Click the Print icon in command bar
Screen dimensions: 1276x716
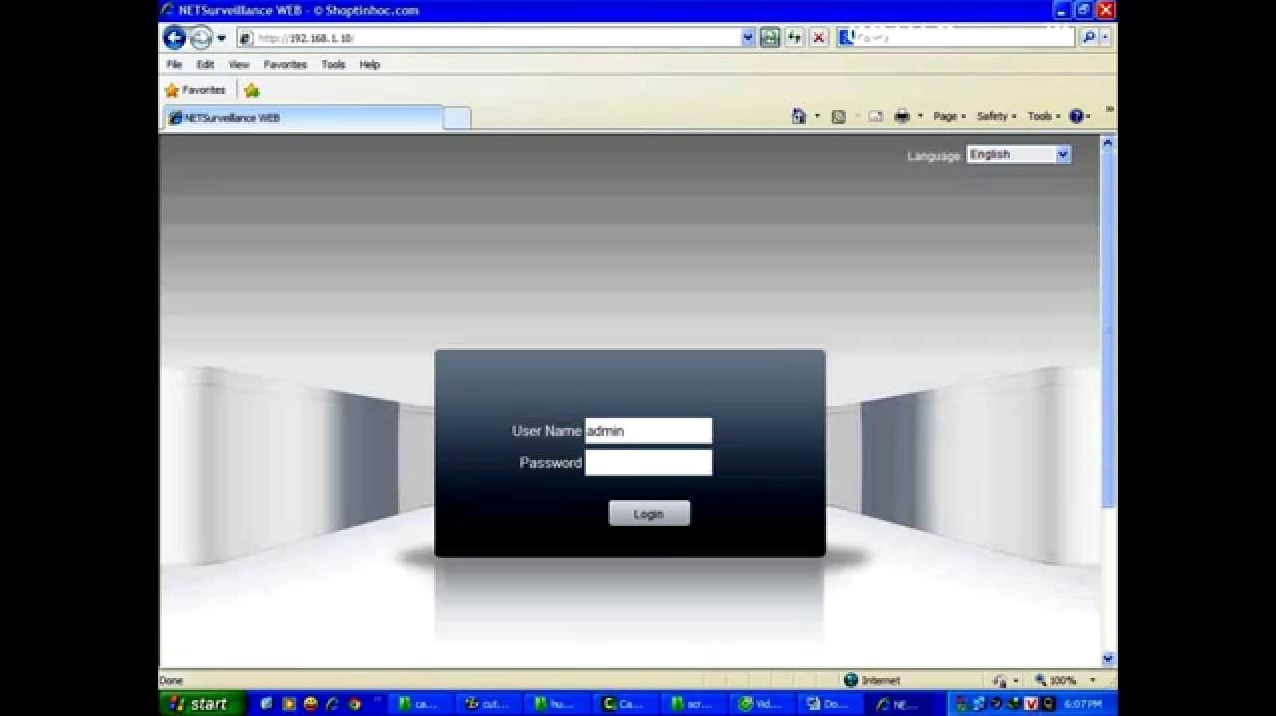point(902,116)
